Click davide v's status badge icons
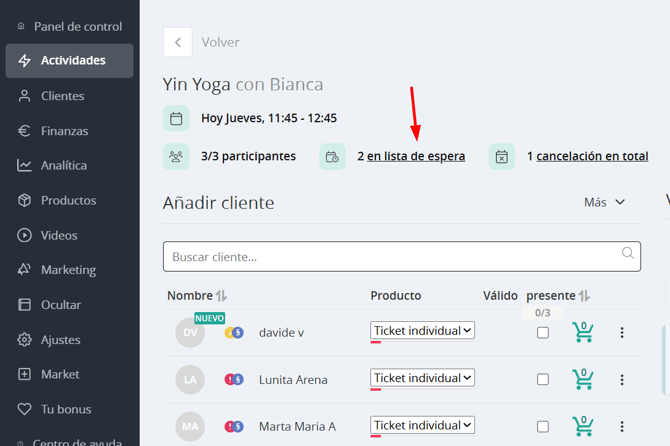 pos(234,332)
